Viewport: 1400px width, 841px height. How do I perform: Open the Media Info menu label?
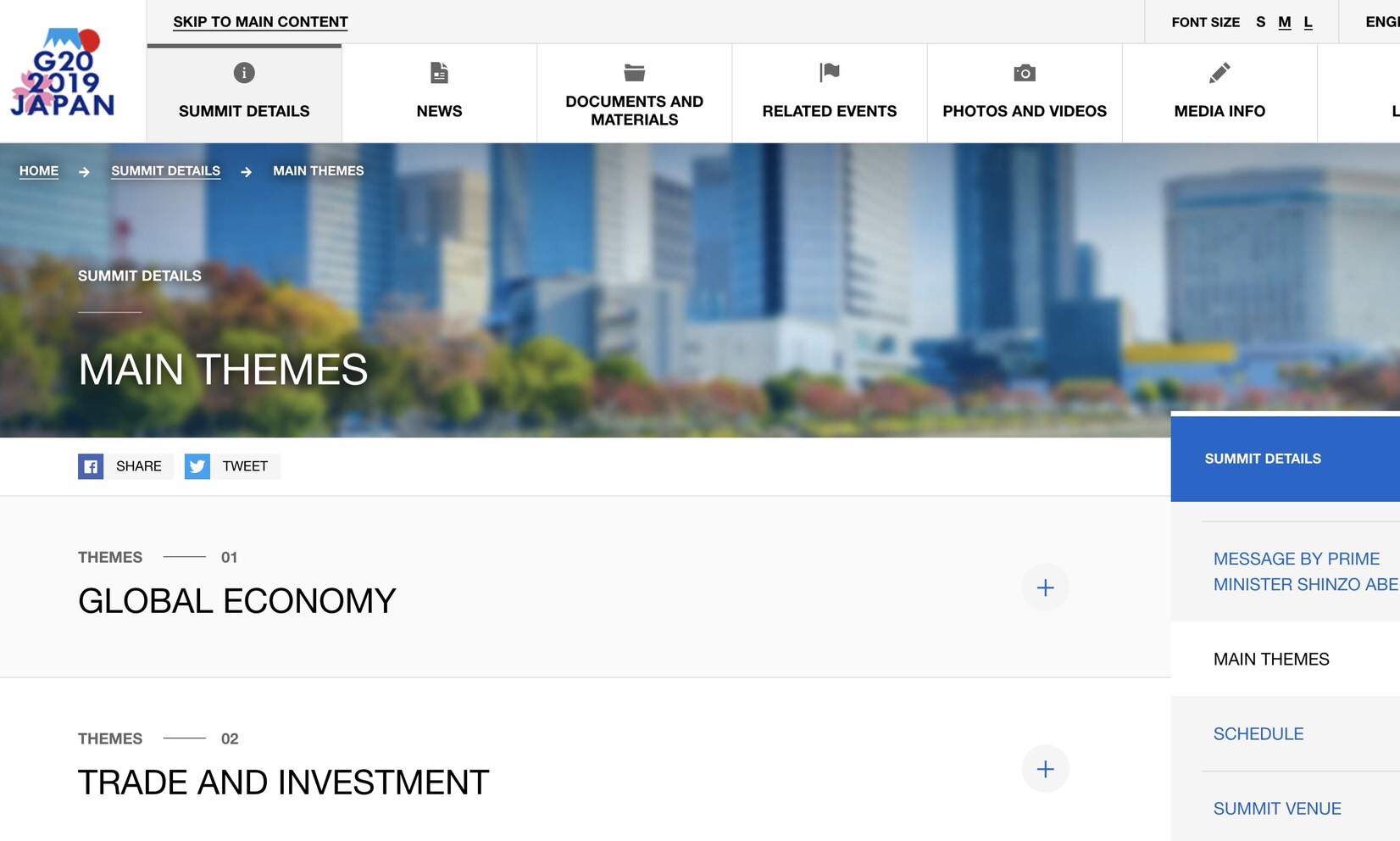tap(1219, 111)
